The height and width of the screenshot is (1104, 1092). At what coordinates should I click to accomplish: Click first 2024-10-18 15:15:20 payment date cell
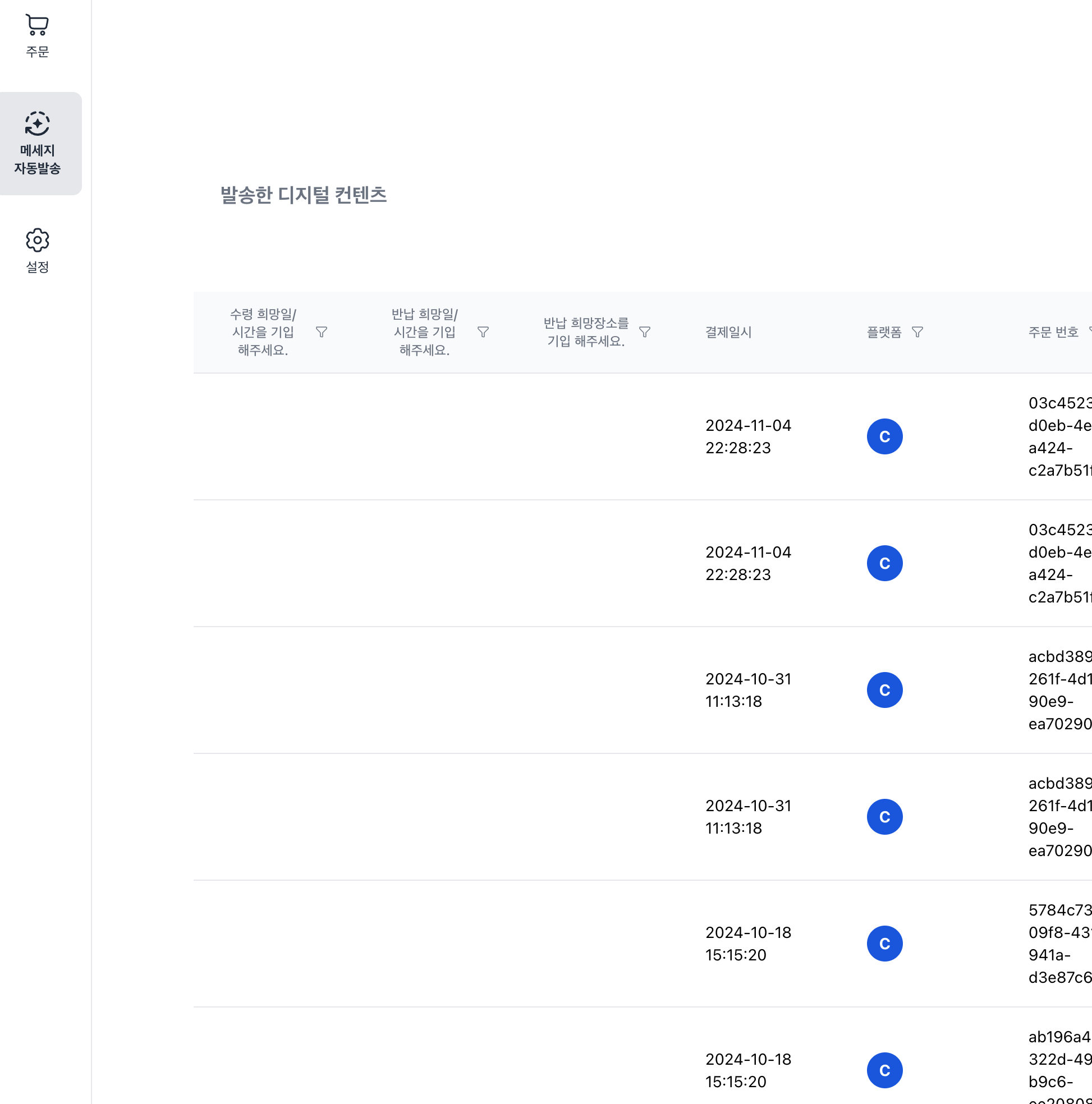click(748, 944)
